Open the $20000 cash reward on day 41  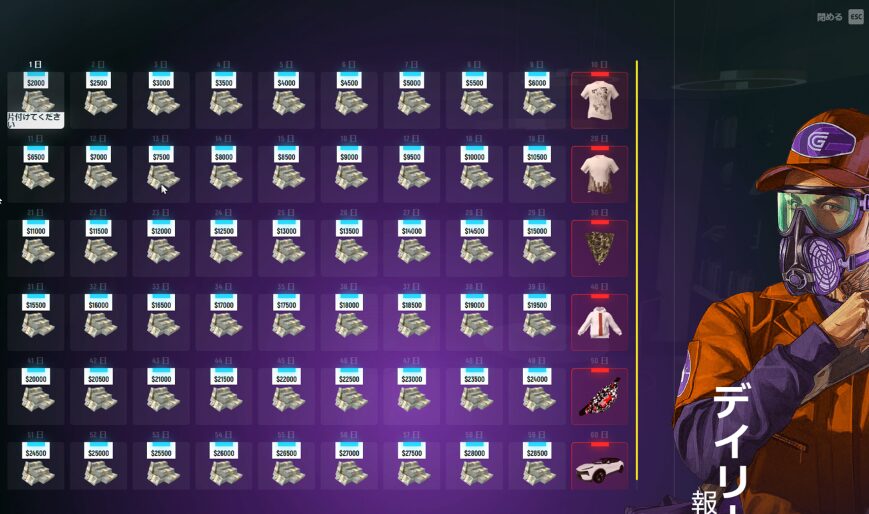pos(36,395)
